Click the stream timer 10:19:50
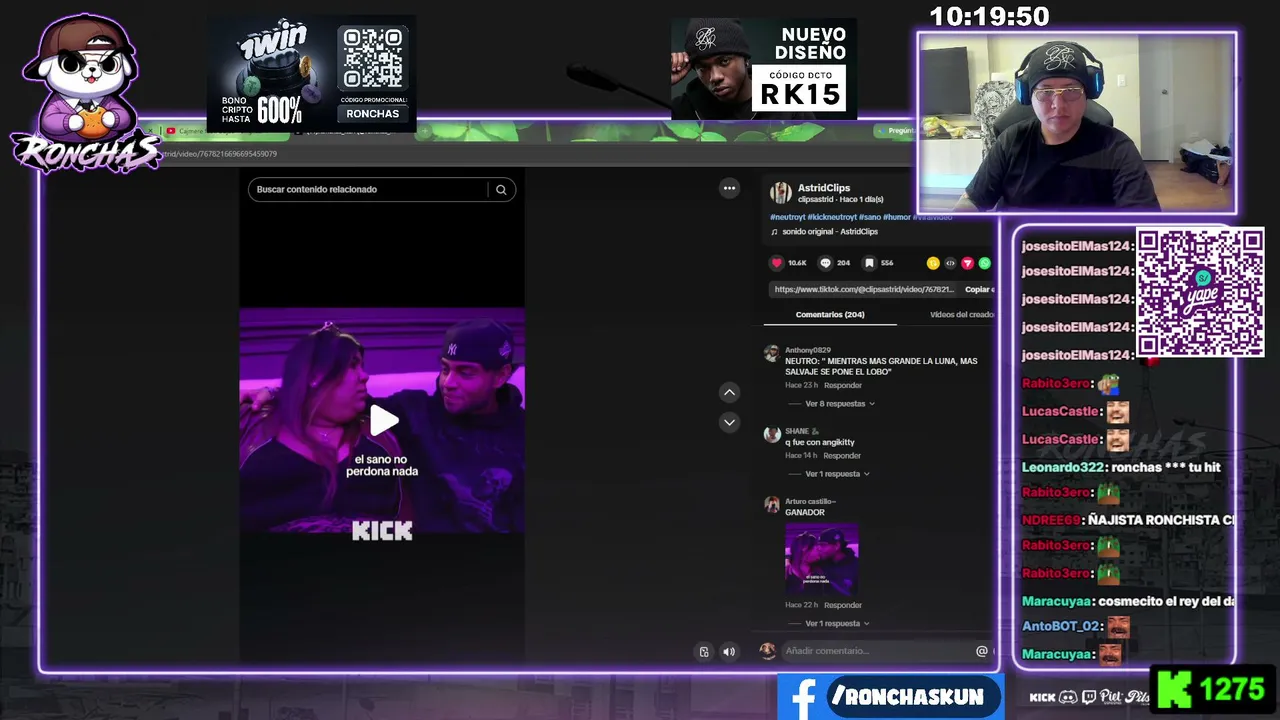Viewport: 1280px width, 720px height. coord(989,16)
